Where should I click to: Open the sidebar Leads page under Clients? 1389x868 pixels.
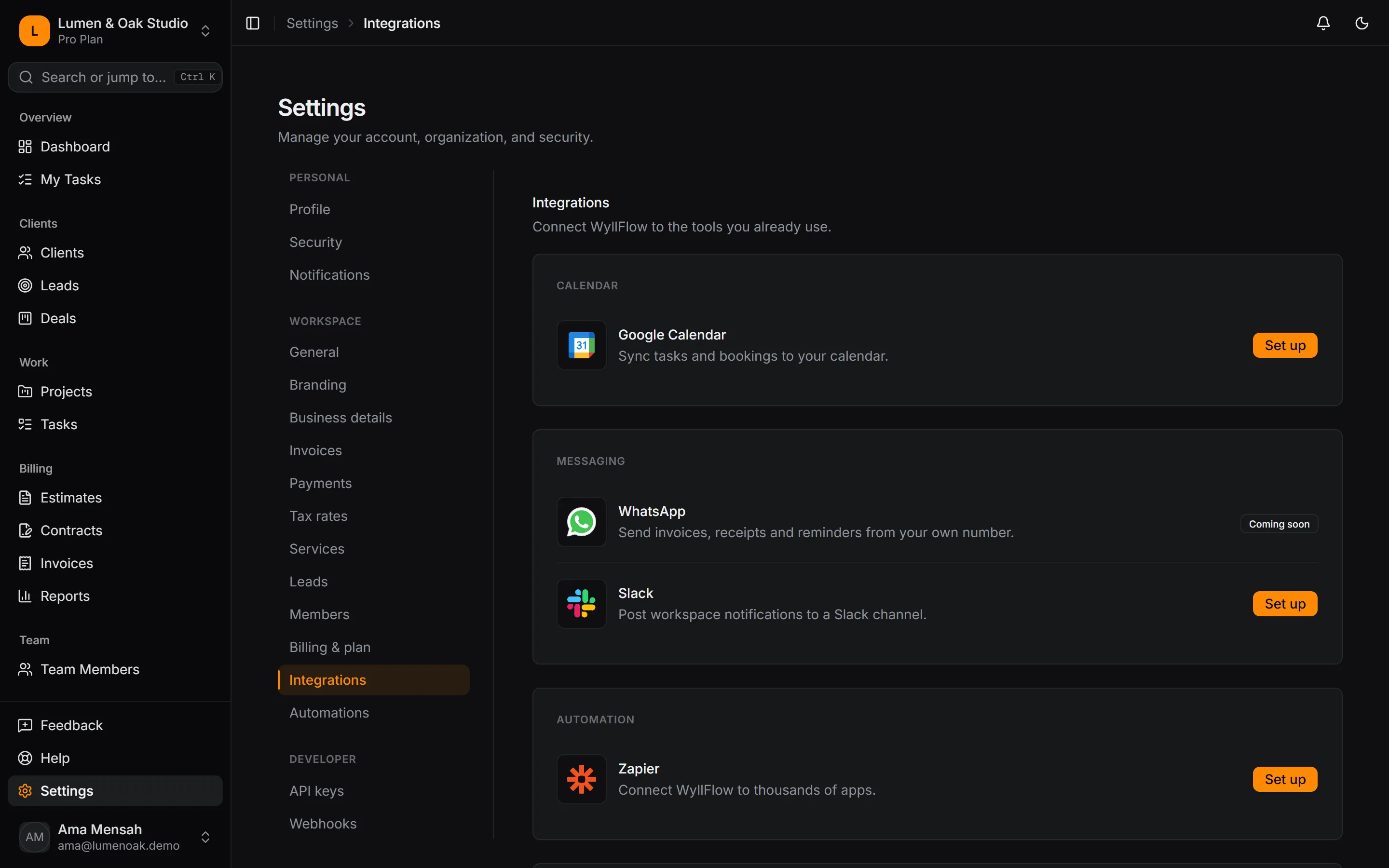click(115, 285)
